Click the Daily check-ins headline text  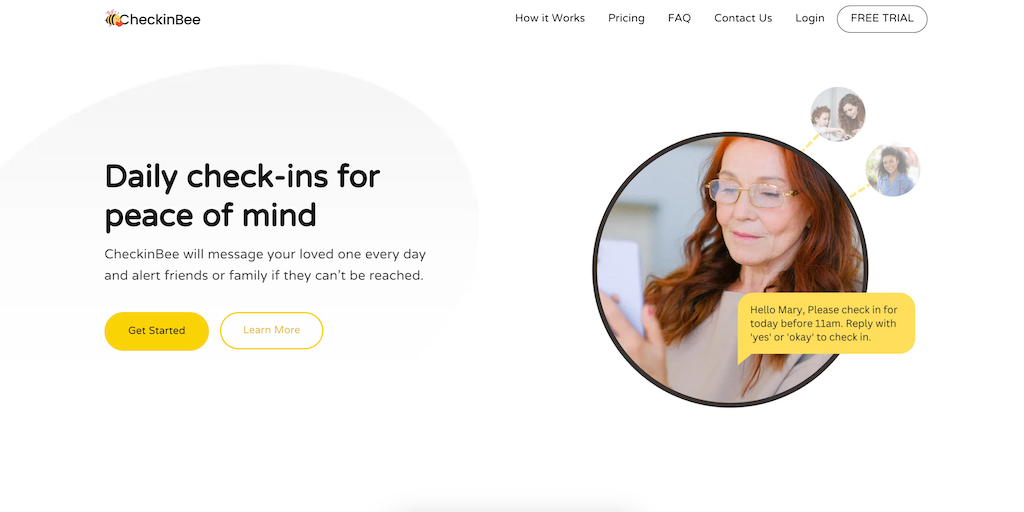(x=242, y=195)
